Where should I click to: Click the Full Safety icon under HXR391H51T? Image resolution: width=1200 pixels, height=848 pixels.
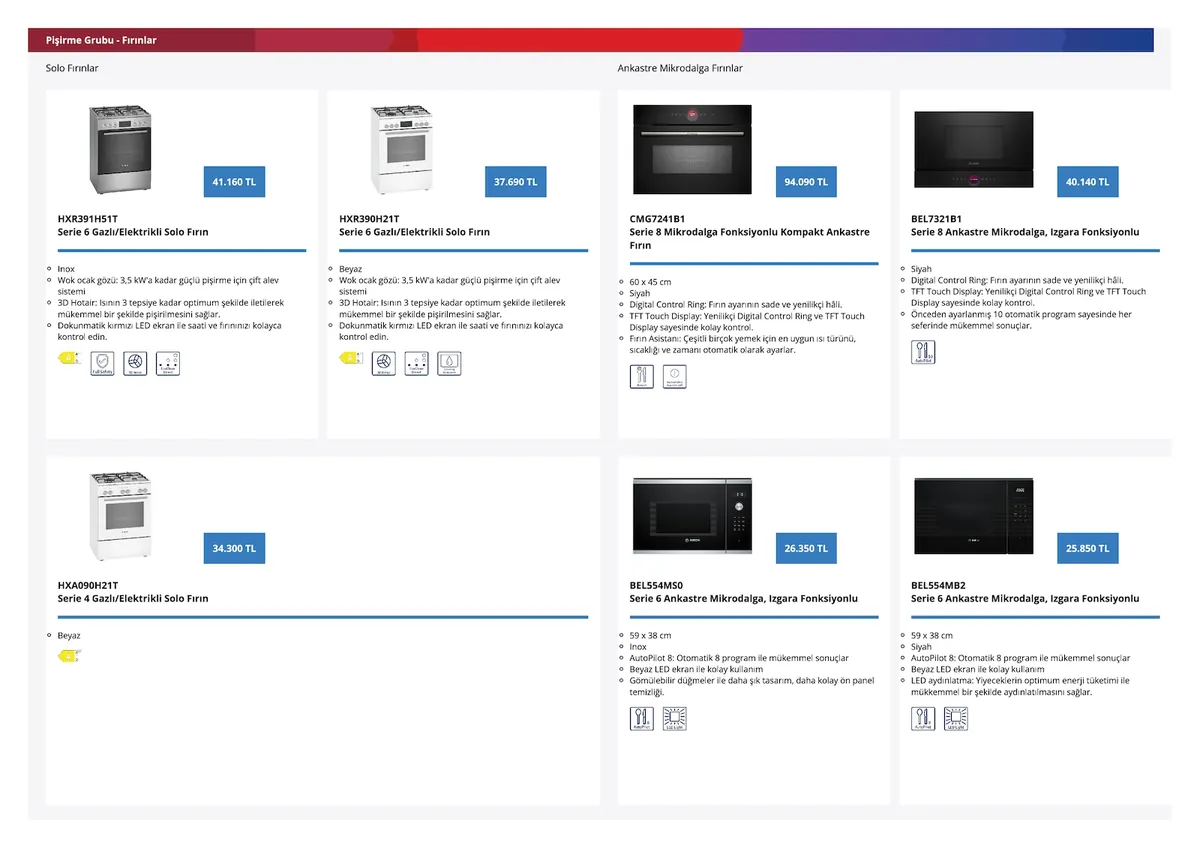[102, 363]
